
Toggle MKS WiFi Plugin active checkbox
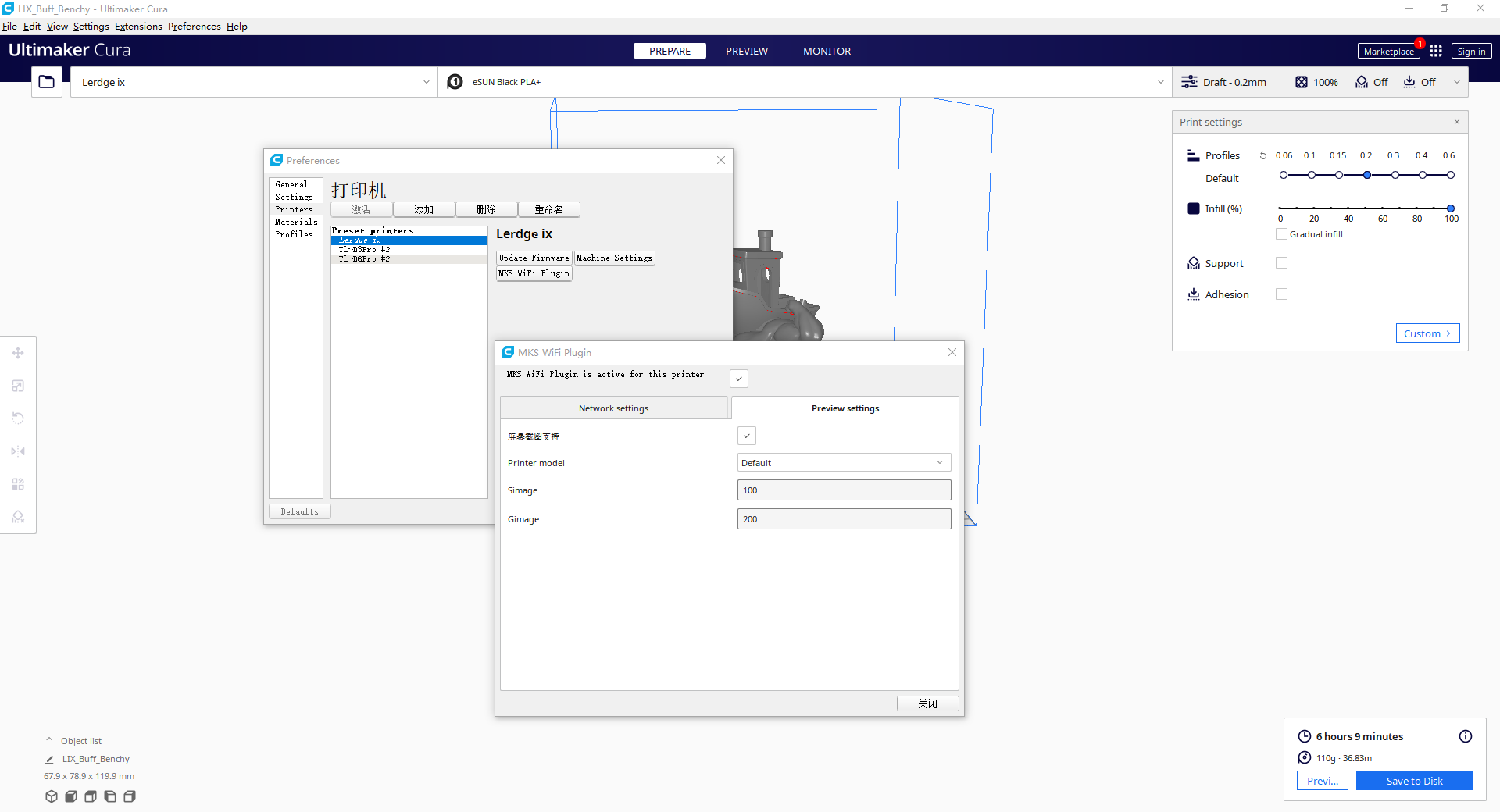[x=738, y=379]
